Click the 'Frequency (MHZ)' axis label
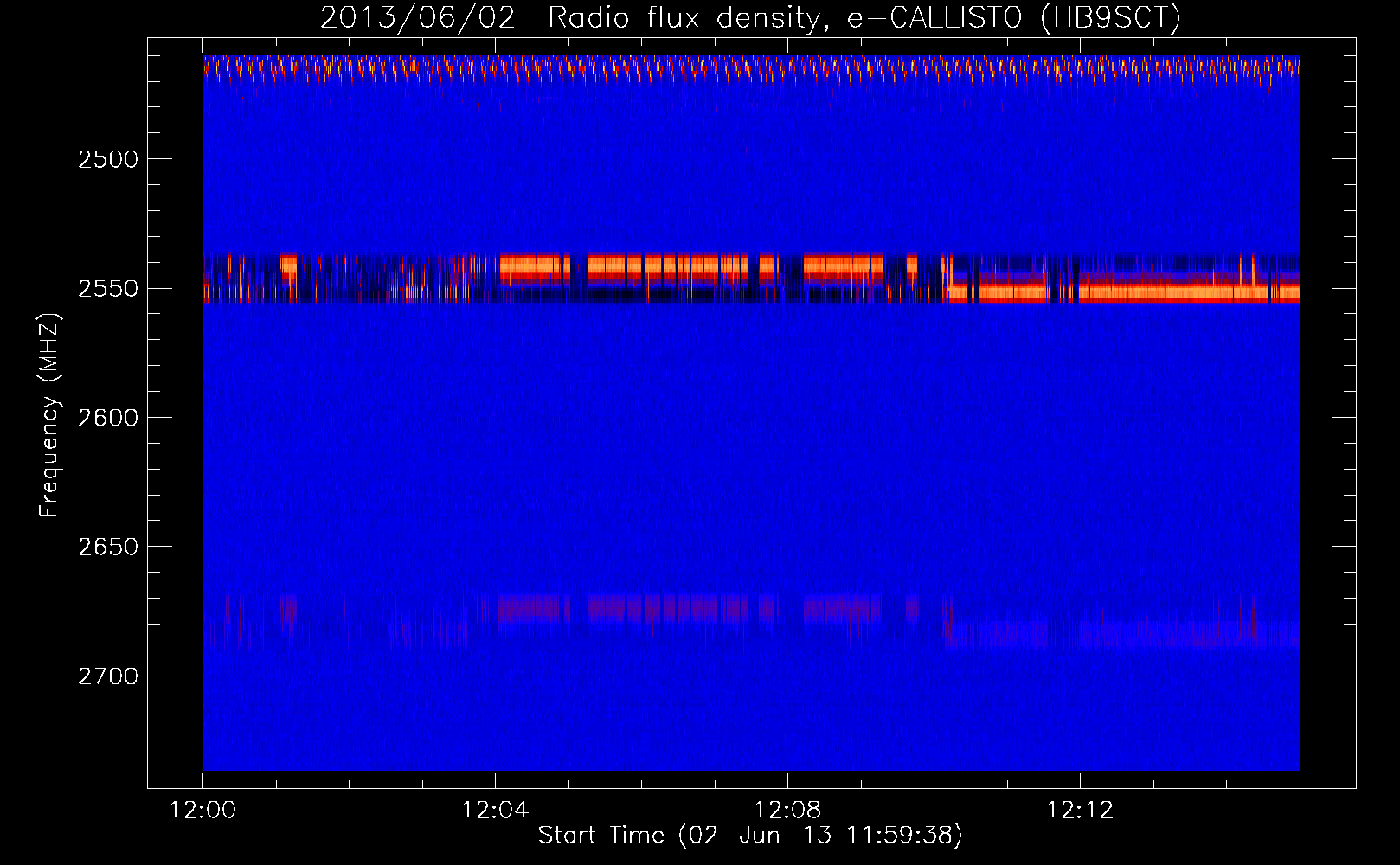The width and height of the screenshot is (1400, 865). click(49, 416)
